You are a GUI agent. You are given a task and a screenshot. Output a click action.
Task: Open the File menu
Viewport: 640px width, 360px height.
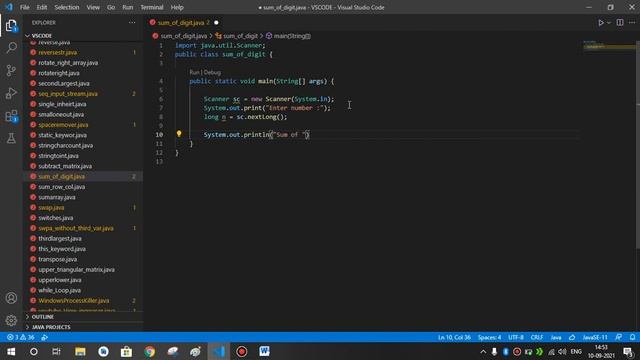[x=24, y=7]
